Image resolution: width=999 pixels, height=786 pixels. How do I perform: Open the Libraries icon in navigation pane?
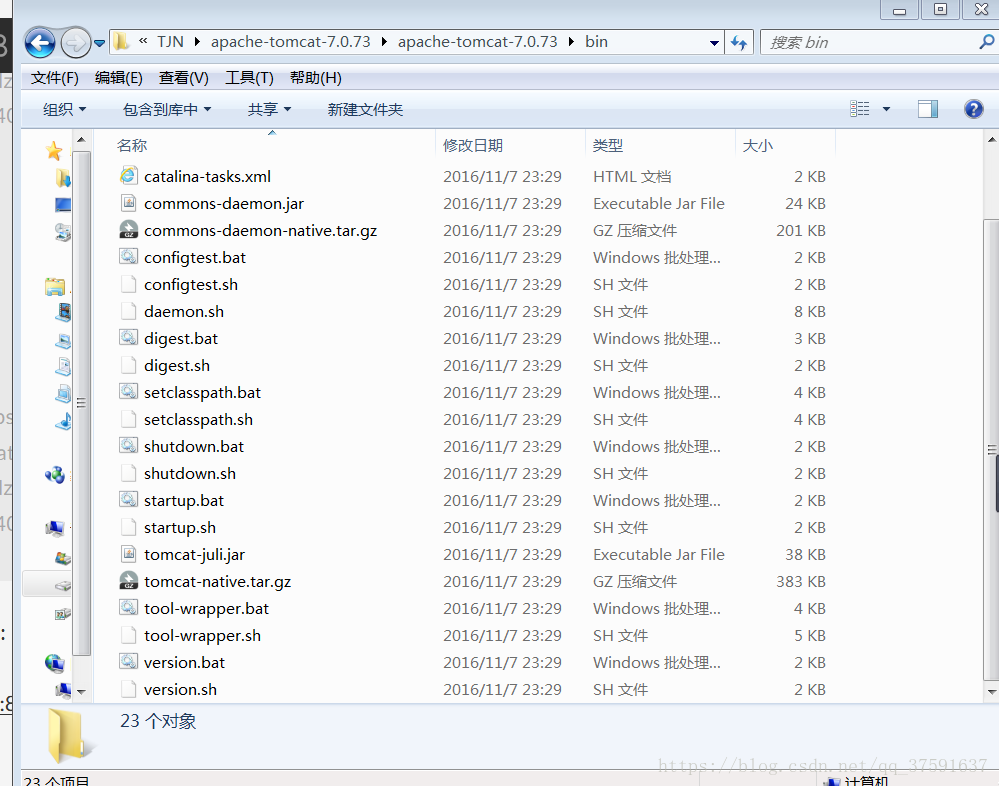click(x=55, y=287)
